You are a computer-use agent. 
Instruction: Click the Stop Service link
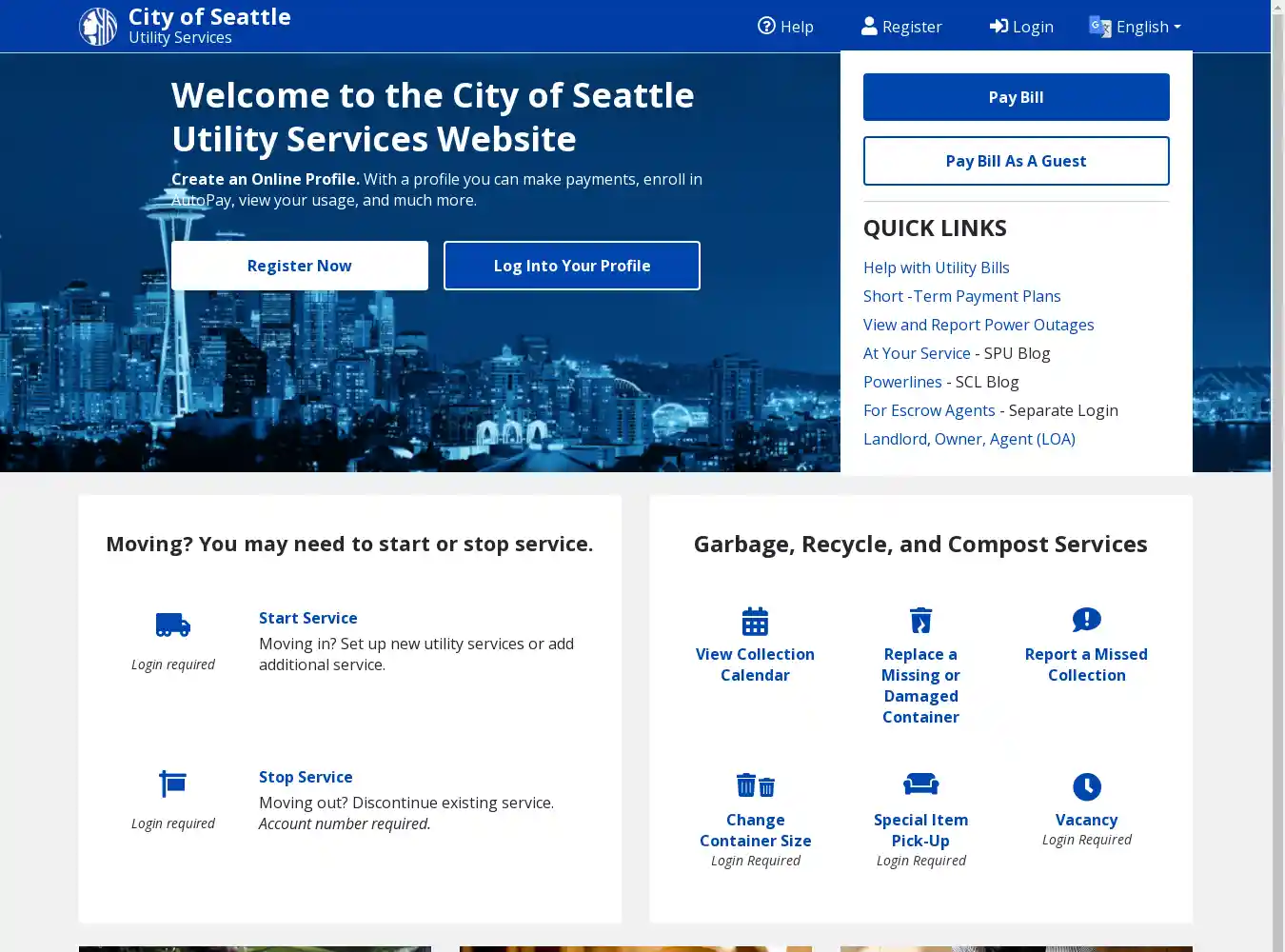306,777
